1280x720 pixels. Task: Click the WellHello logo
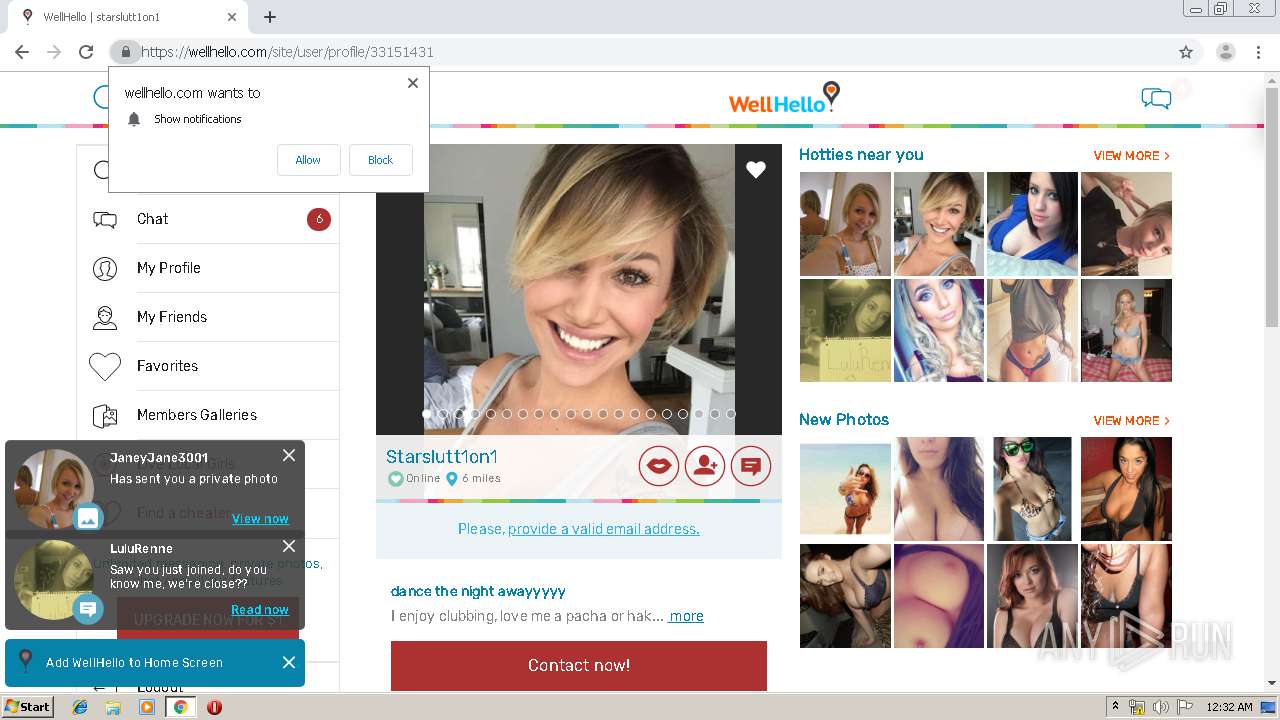(x=784, y=98)
